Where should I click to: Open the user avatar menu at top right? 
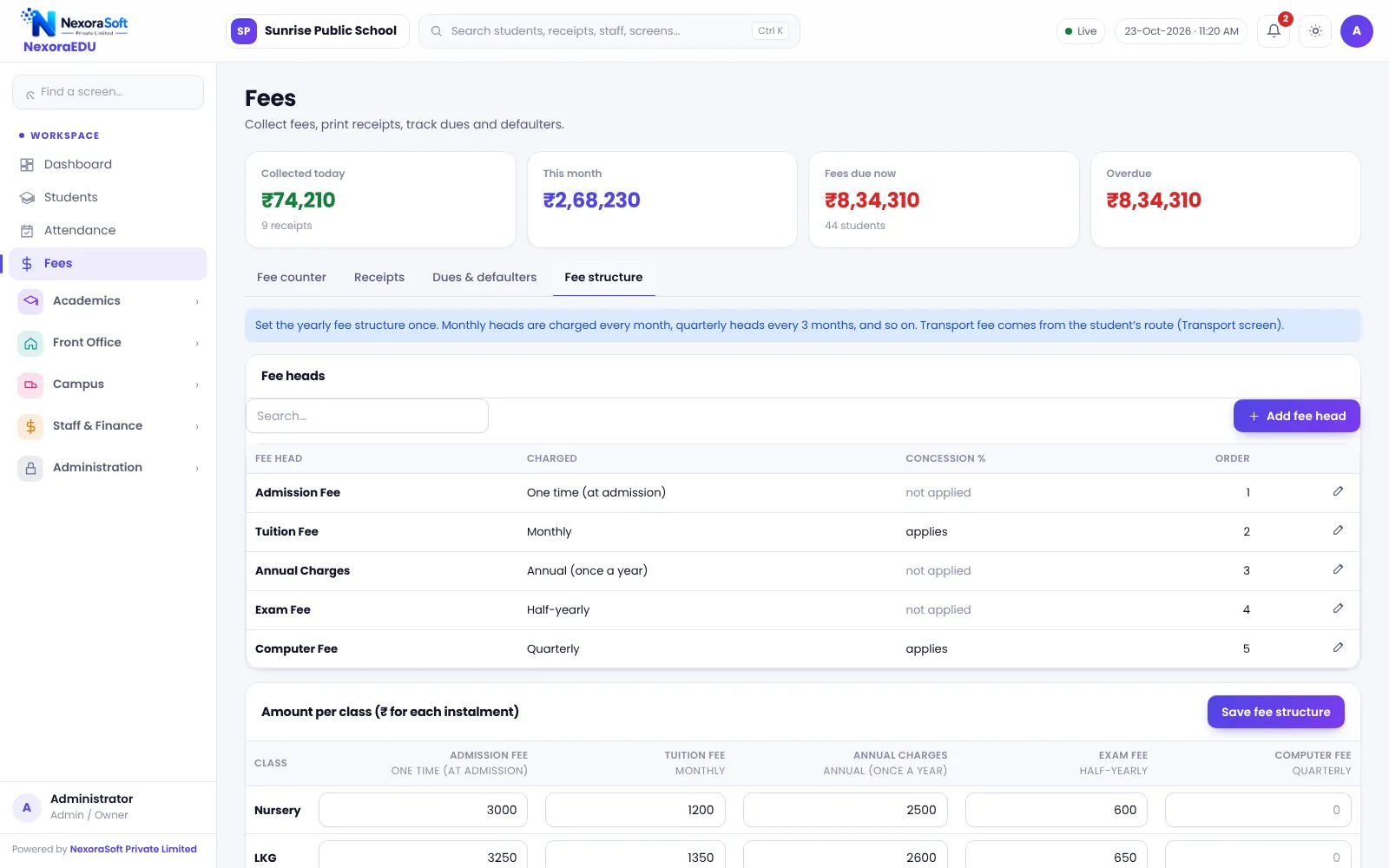pos(1356,31)
